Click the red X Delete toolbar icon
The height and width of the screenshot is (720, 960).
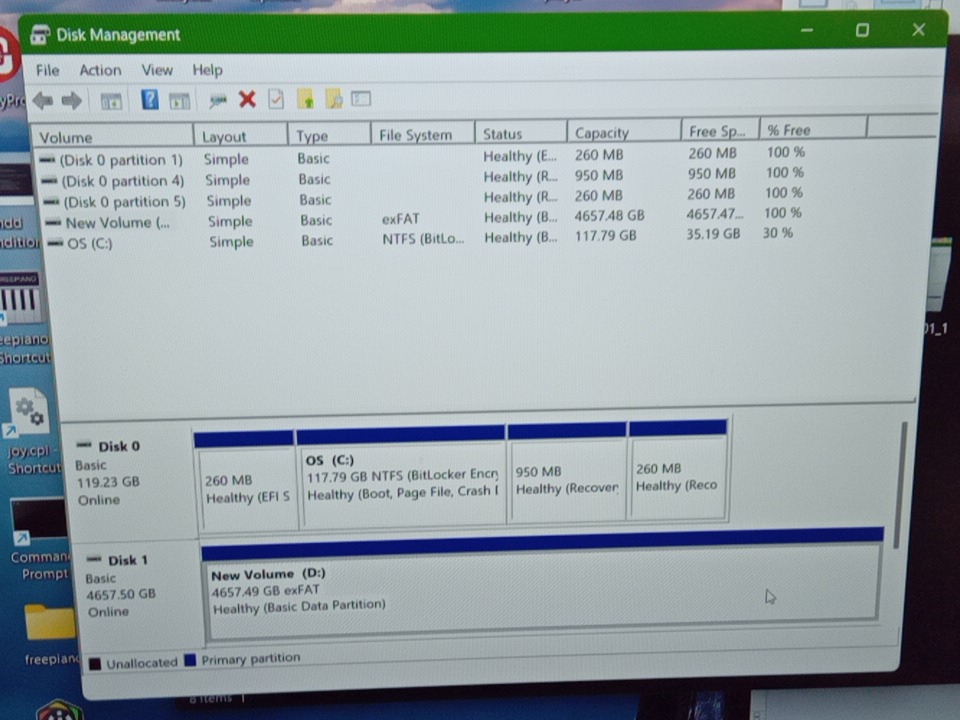click(247, 99)
